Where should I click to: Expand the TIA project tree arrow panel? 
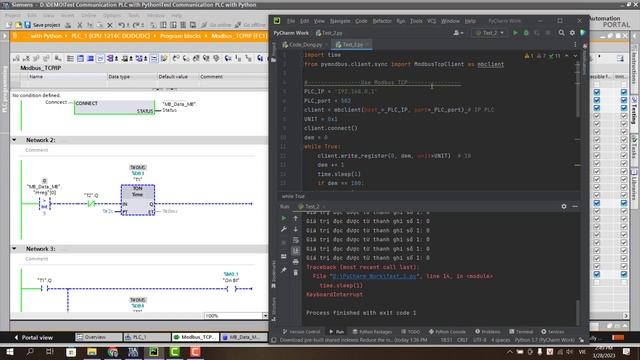tap(4, 36)
